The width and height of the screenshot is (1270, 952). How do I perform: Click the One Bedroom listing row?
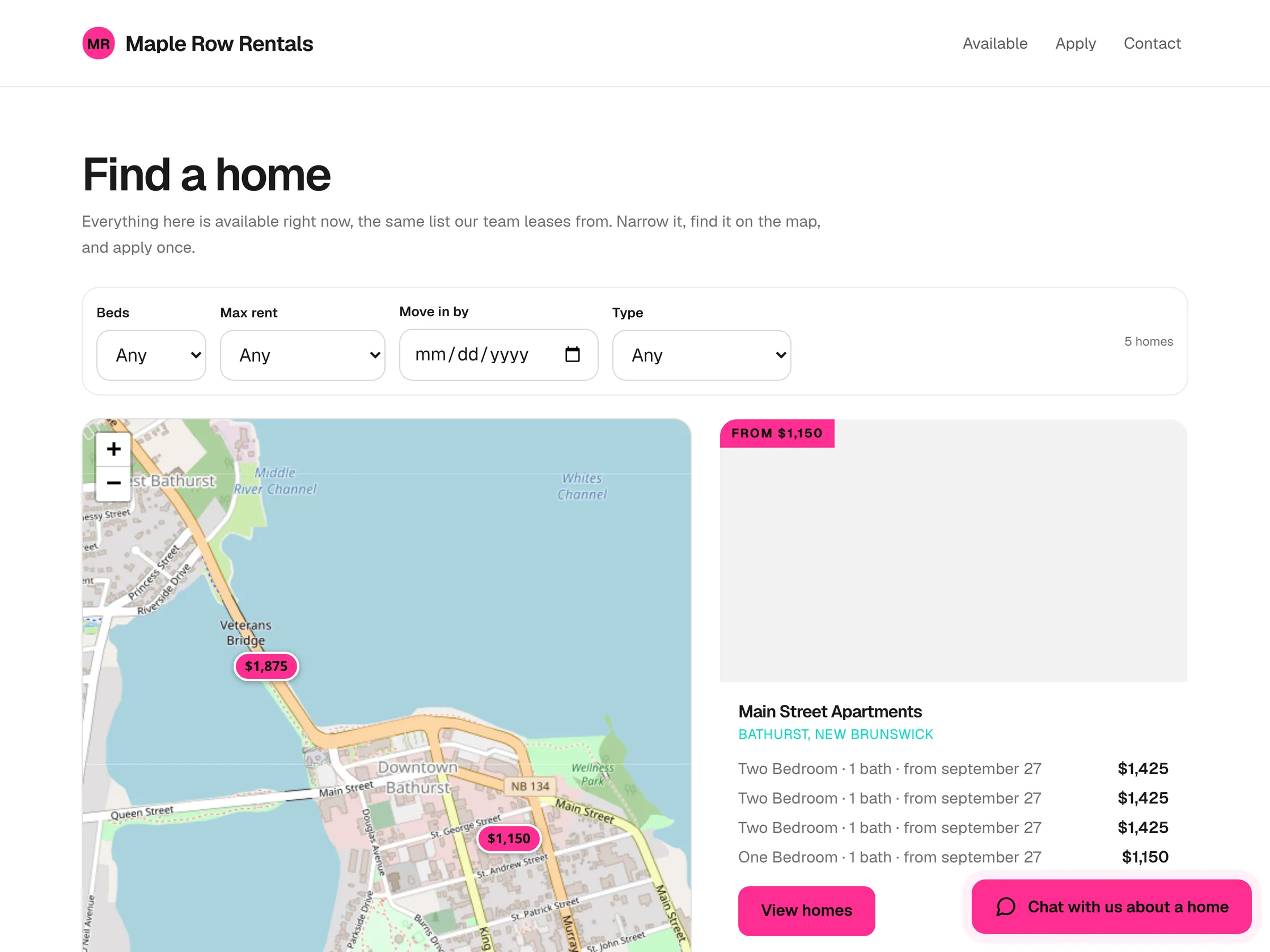[x=953, y=857]
